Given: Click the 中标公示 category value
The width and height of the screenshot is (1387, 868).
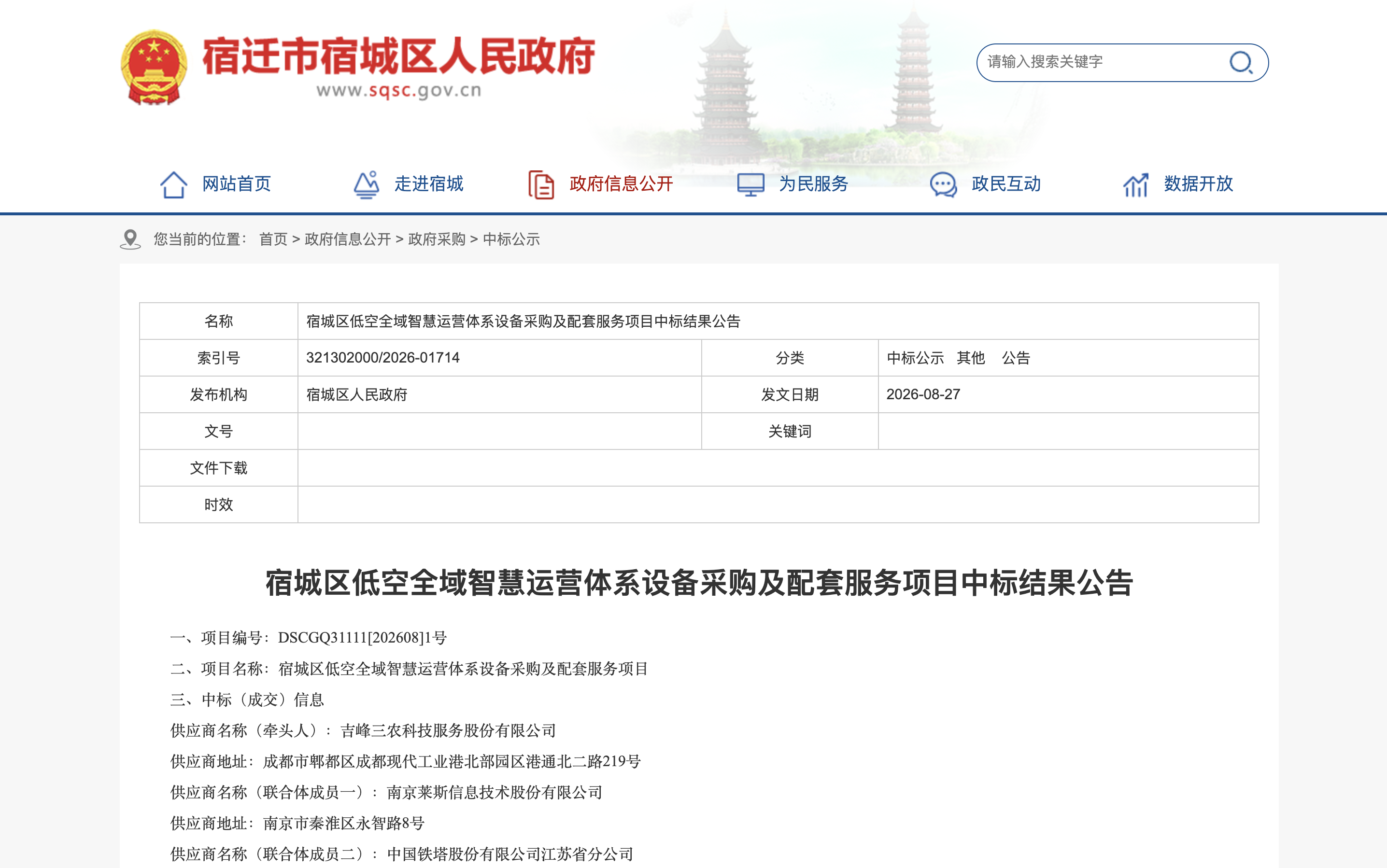Looking at the screenshot, I should pos(915,358).
